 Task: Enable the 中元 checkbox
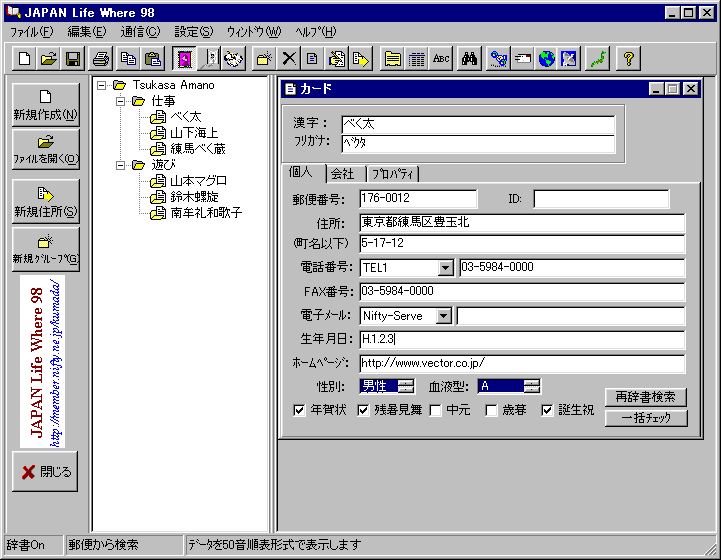pos(435,410)
